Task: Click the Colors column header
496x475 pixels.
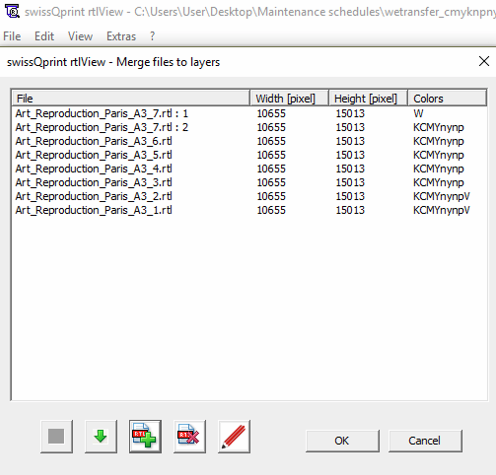Action: [x=447, y=98]
